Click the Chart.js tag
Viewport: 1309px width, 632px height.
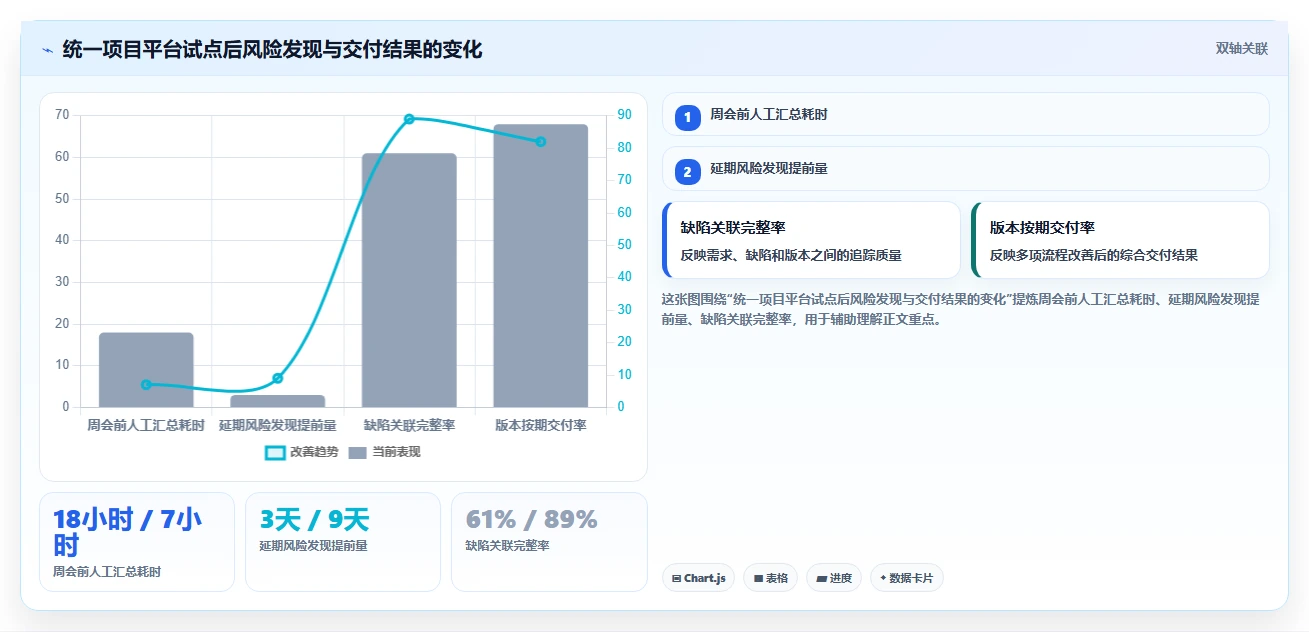pos(699,578)
